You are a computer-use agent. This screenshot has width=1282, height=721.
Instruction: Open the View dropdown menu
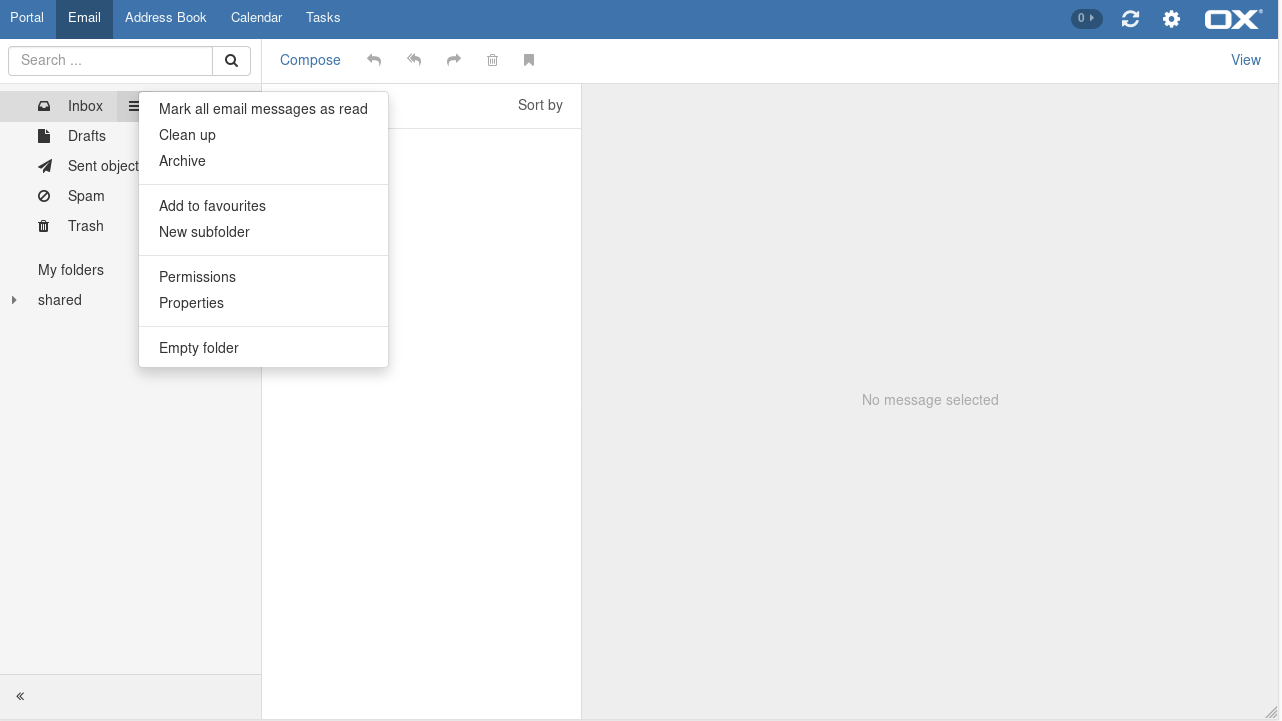(x=1245, y=60)
